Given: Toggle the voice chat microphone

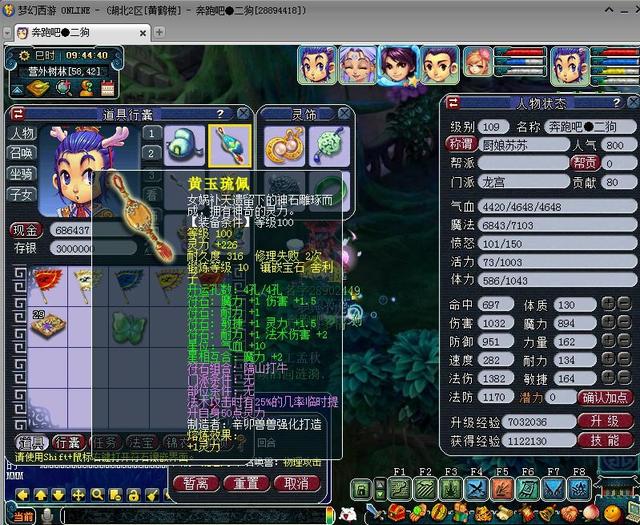Looking at the screenshot, I should (x=47, y=516).
